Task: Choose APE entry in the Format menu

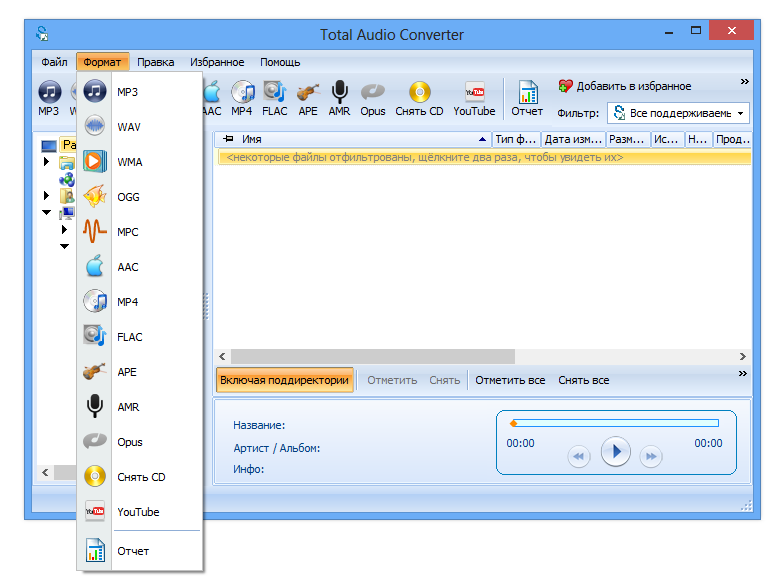Action: coord(140,372)
